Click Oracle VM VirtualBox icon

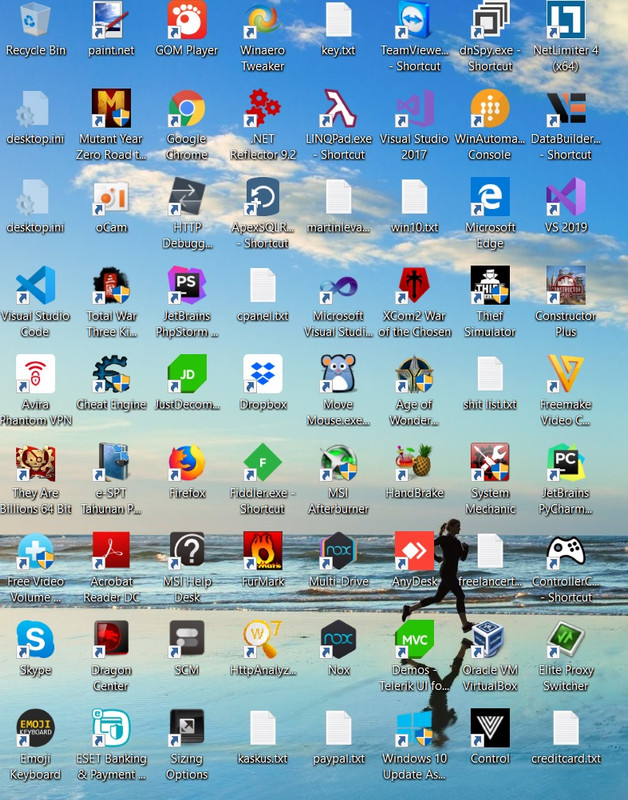490,639
